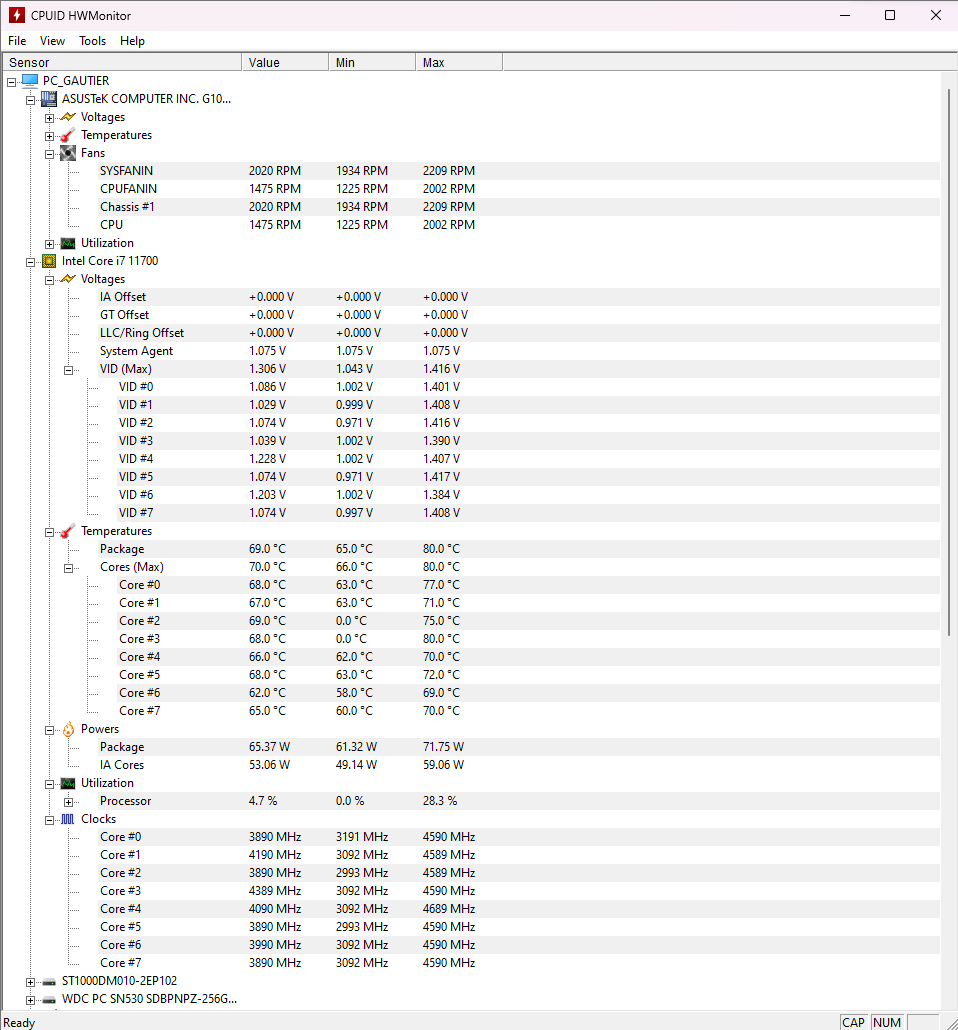Click the 28.3 % max utilization value
Image resolution: width=958 pixels, height=1030 pixels.
[x=440, y=801]
